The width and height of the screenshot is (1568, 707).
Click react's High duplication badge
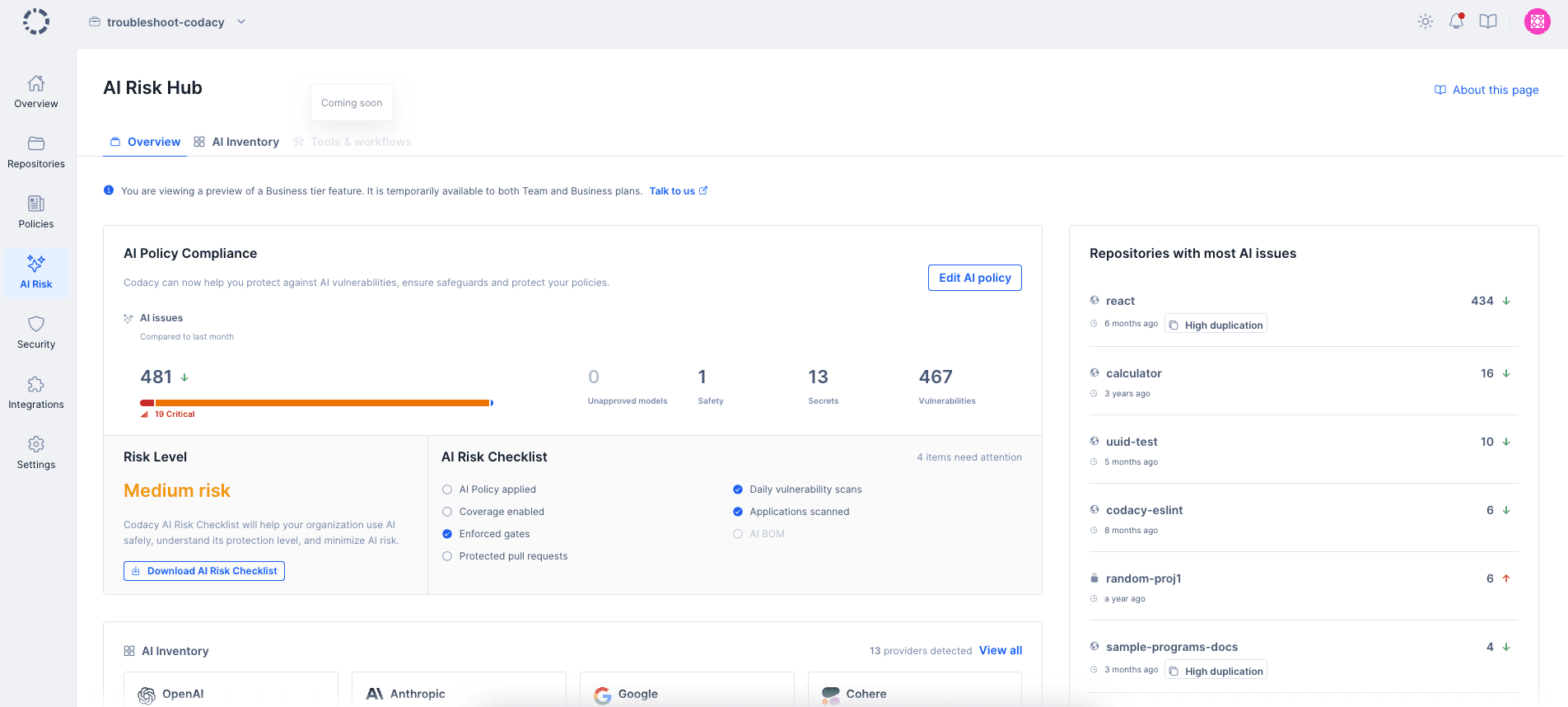tap(1216, 325)
